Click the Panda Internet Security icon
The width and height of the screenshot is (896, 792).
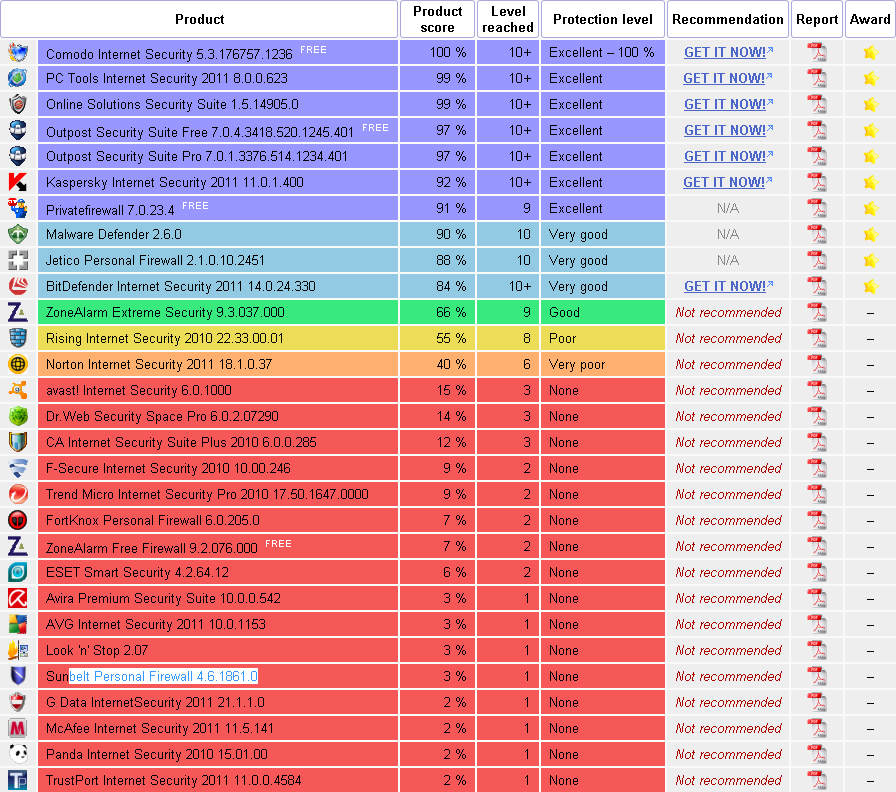(18, 754)
